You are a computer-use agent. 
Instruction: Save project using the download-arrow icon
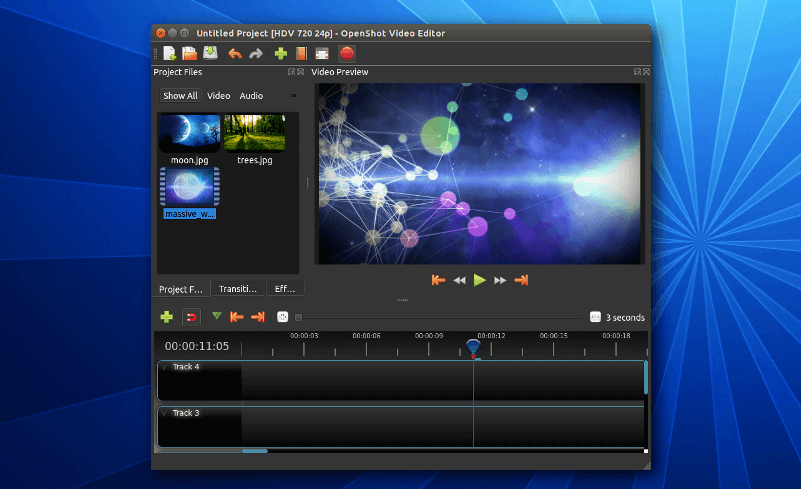210,53
